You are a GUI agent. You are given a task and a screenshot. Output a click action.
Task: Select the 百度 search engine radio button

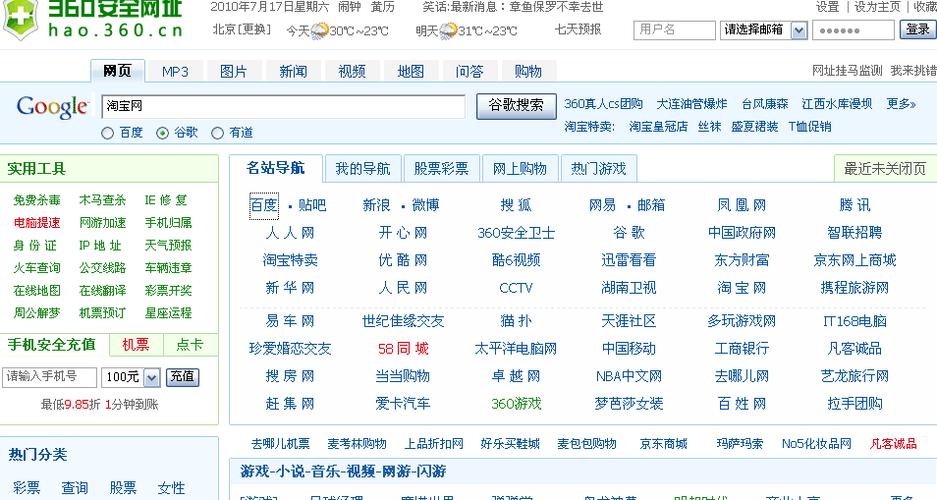tap(108, 133)
